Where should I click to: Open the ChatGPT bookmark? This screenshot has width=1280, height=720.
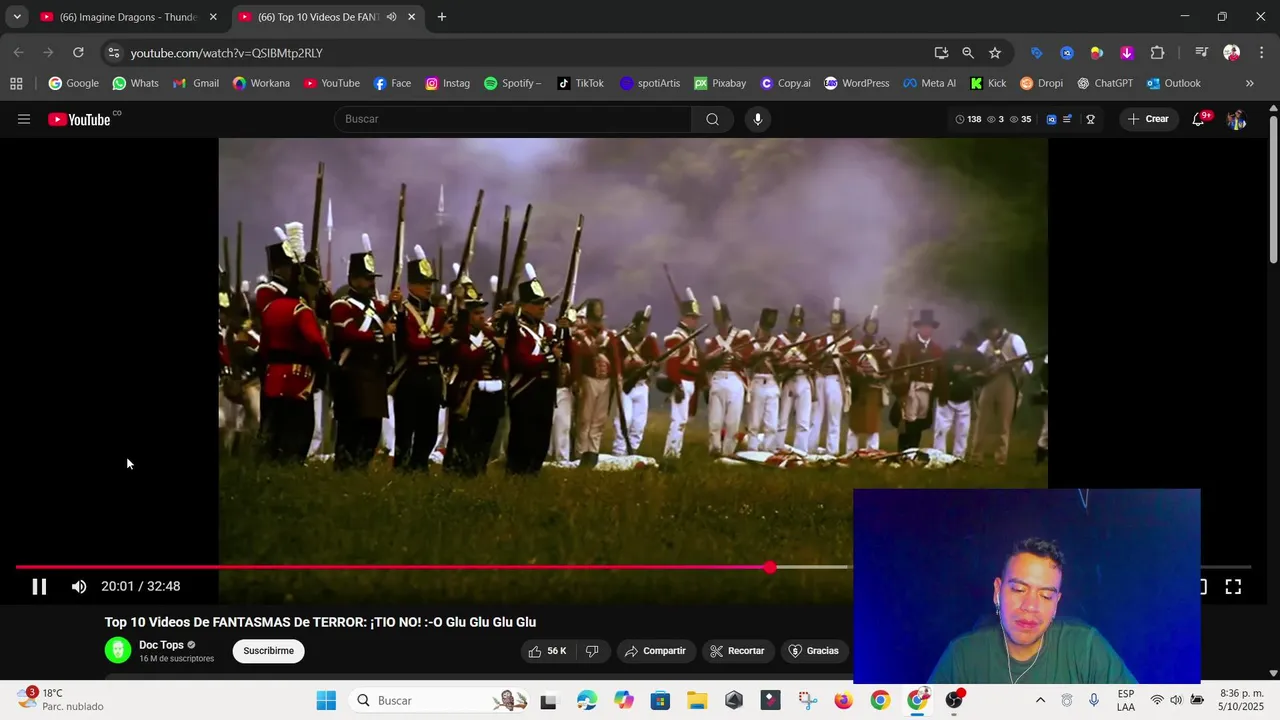[x=1105, y=83]
